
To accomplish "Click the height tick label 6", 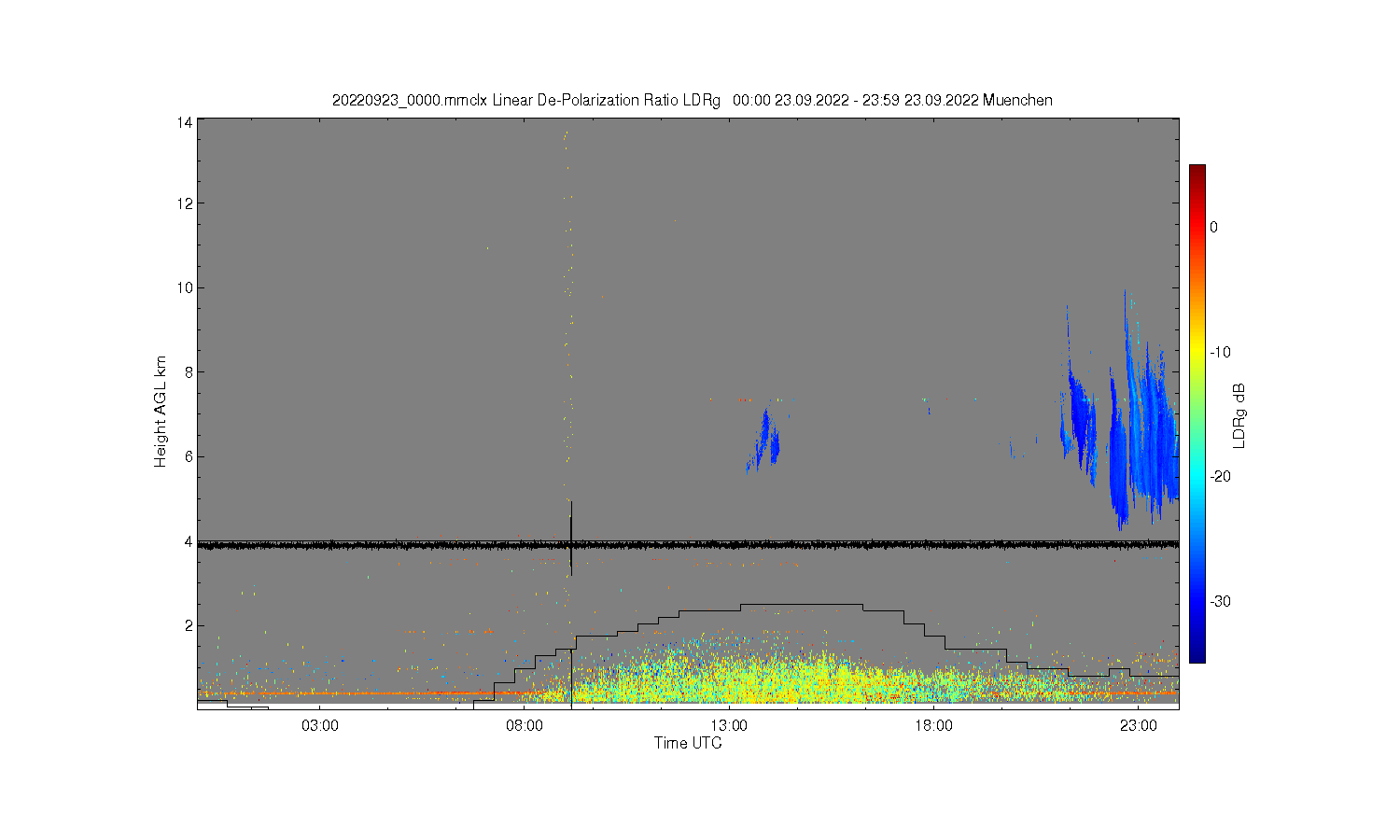I will click(189, 456).
